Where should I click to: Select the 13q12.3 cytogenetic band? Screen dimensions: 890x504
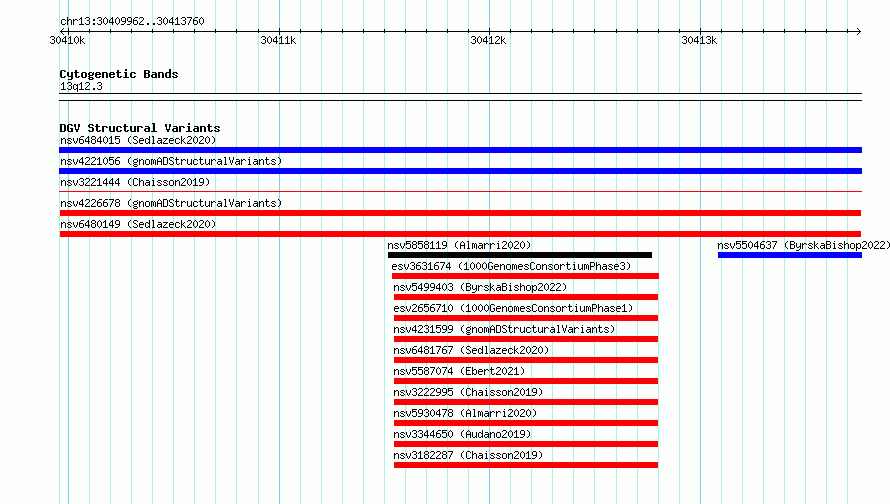coord(460,97)
